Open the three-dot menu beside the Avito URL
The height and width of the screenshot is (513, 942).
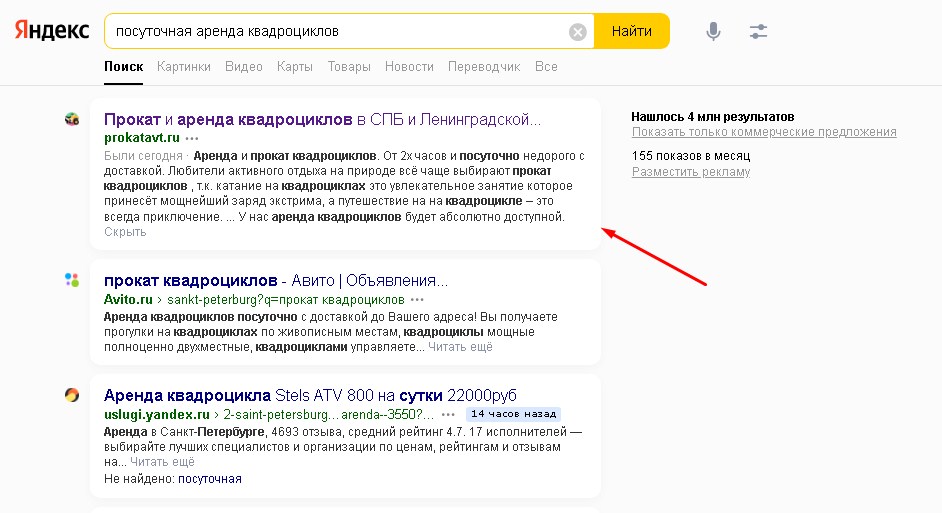(417, 300)
